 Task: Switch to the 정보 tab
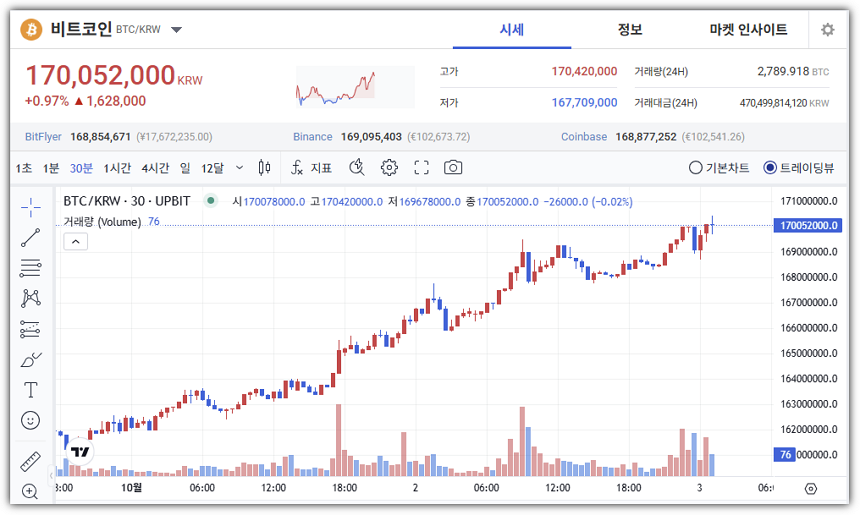coord(630,30)
